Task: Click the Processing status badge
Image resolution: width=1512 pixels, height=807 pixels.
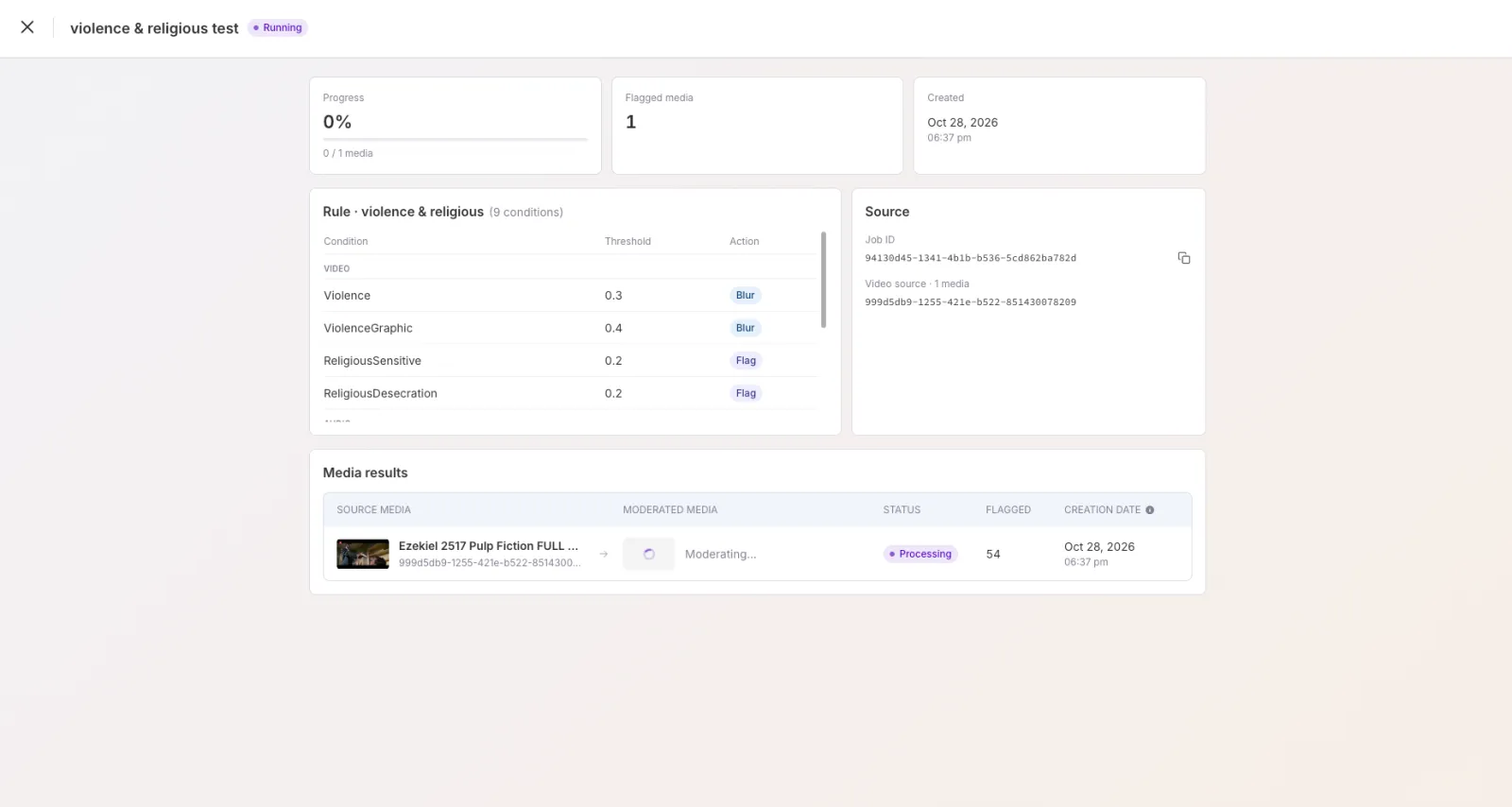Action: pyautogui.click(x=920, y=554)
